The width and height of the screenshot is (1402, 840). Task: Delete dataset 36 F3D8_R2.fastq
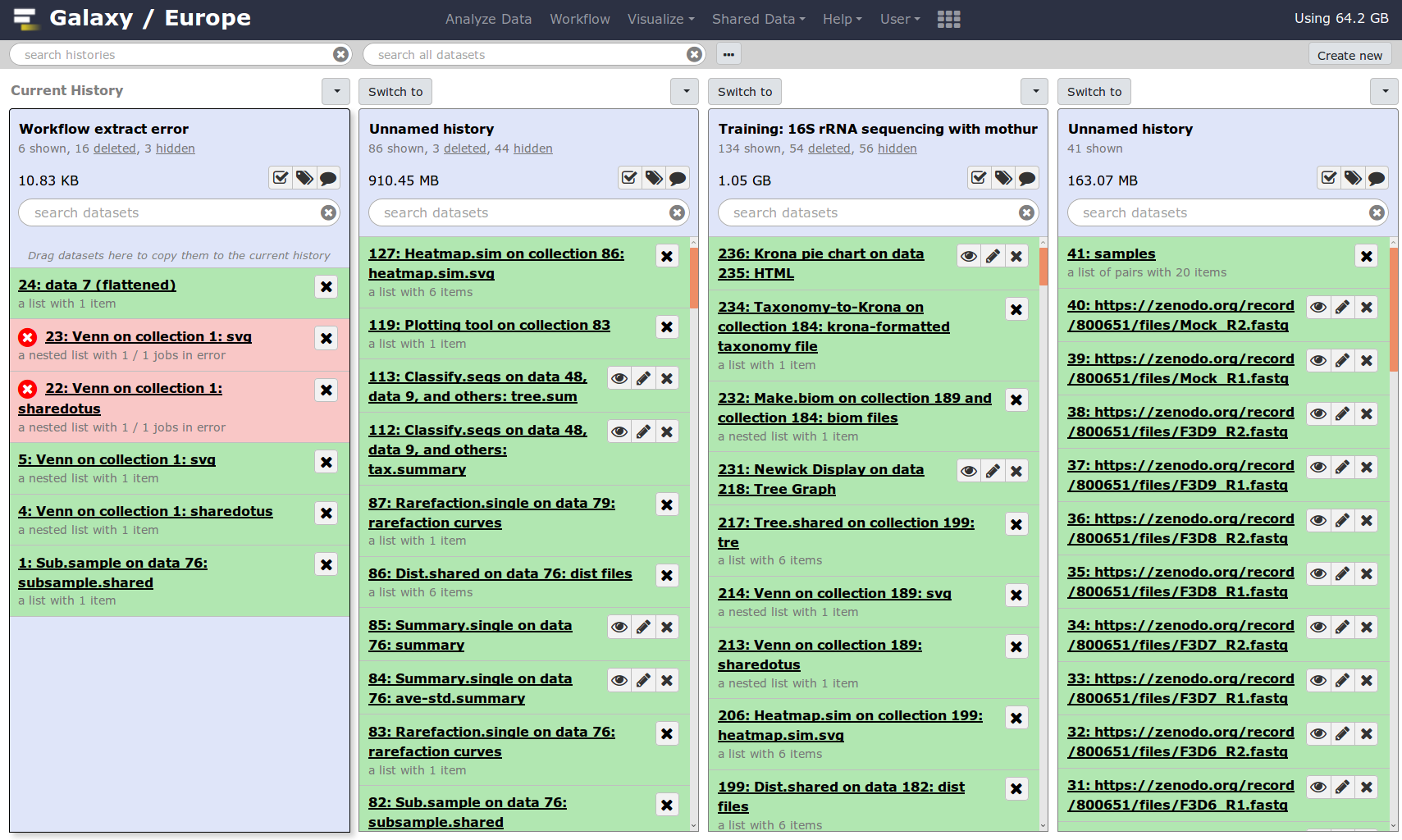tap(1366, 520)
